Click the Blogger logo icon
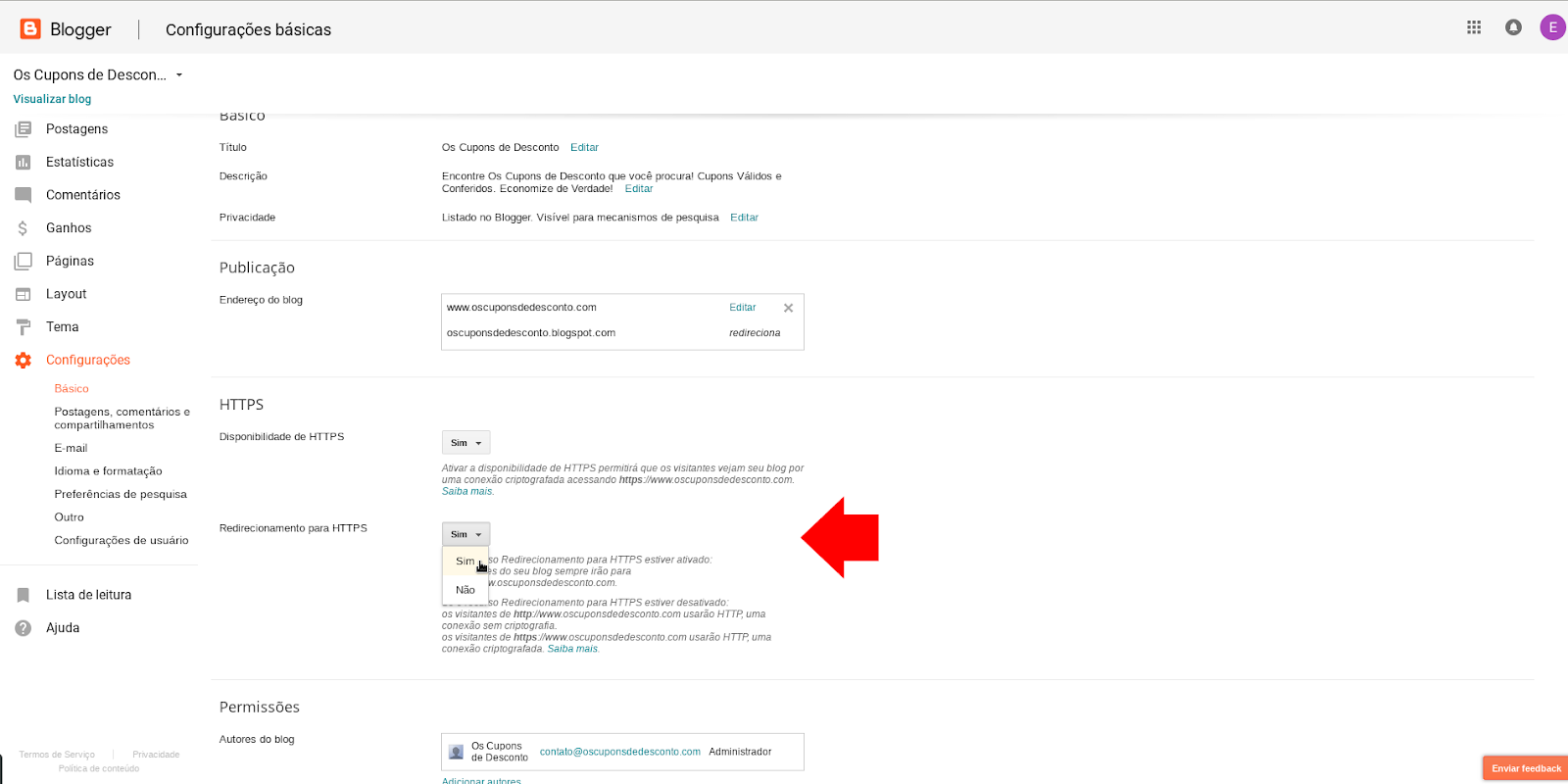This screenshot has width=1568, height=784. 30,29
